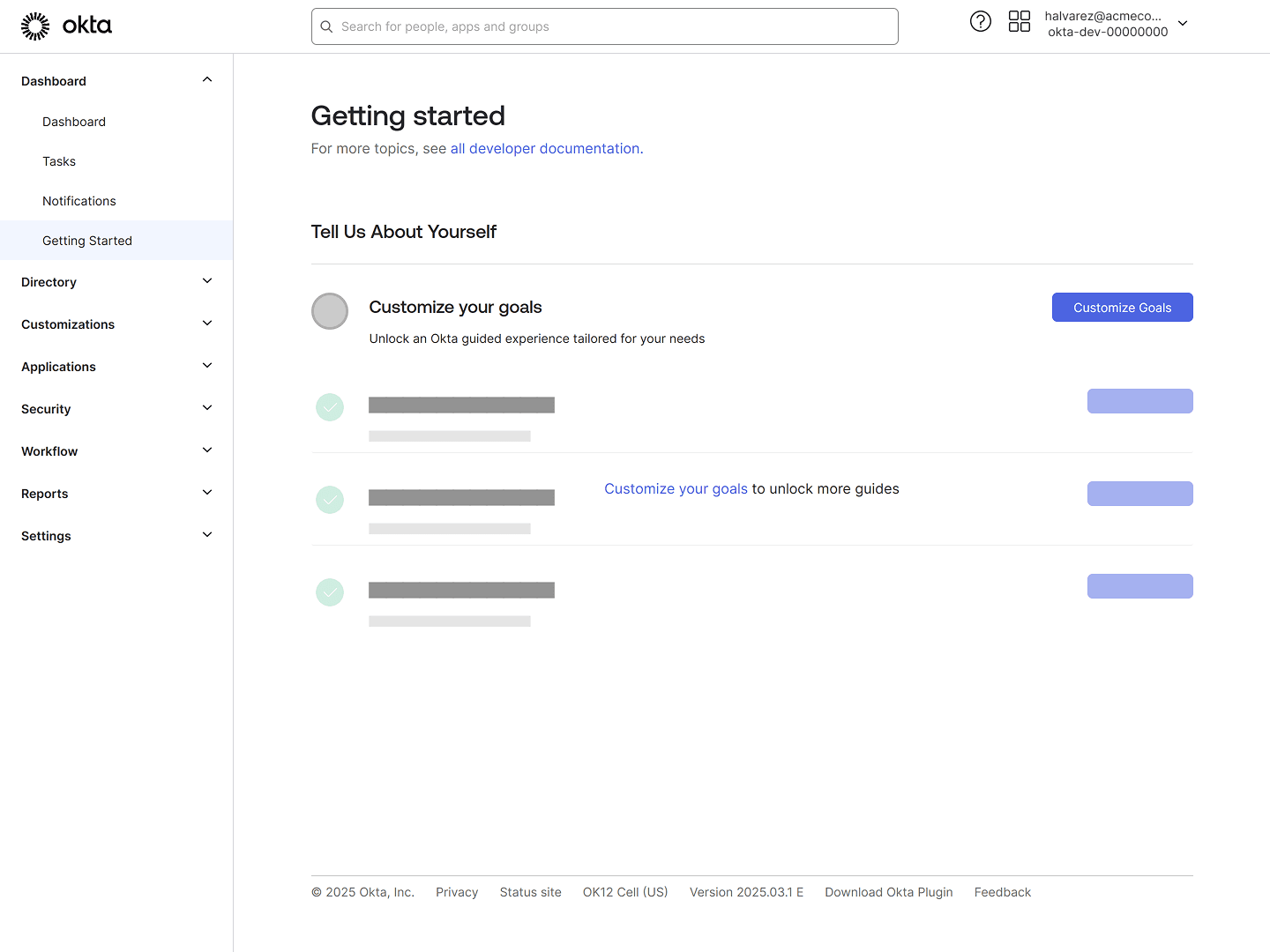1270x952 pixels.
Task: Click the okta-dev-00000000 org name
Action: pyautogui.click(x=1108, y=32)
